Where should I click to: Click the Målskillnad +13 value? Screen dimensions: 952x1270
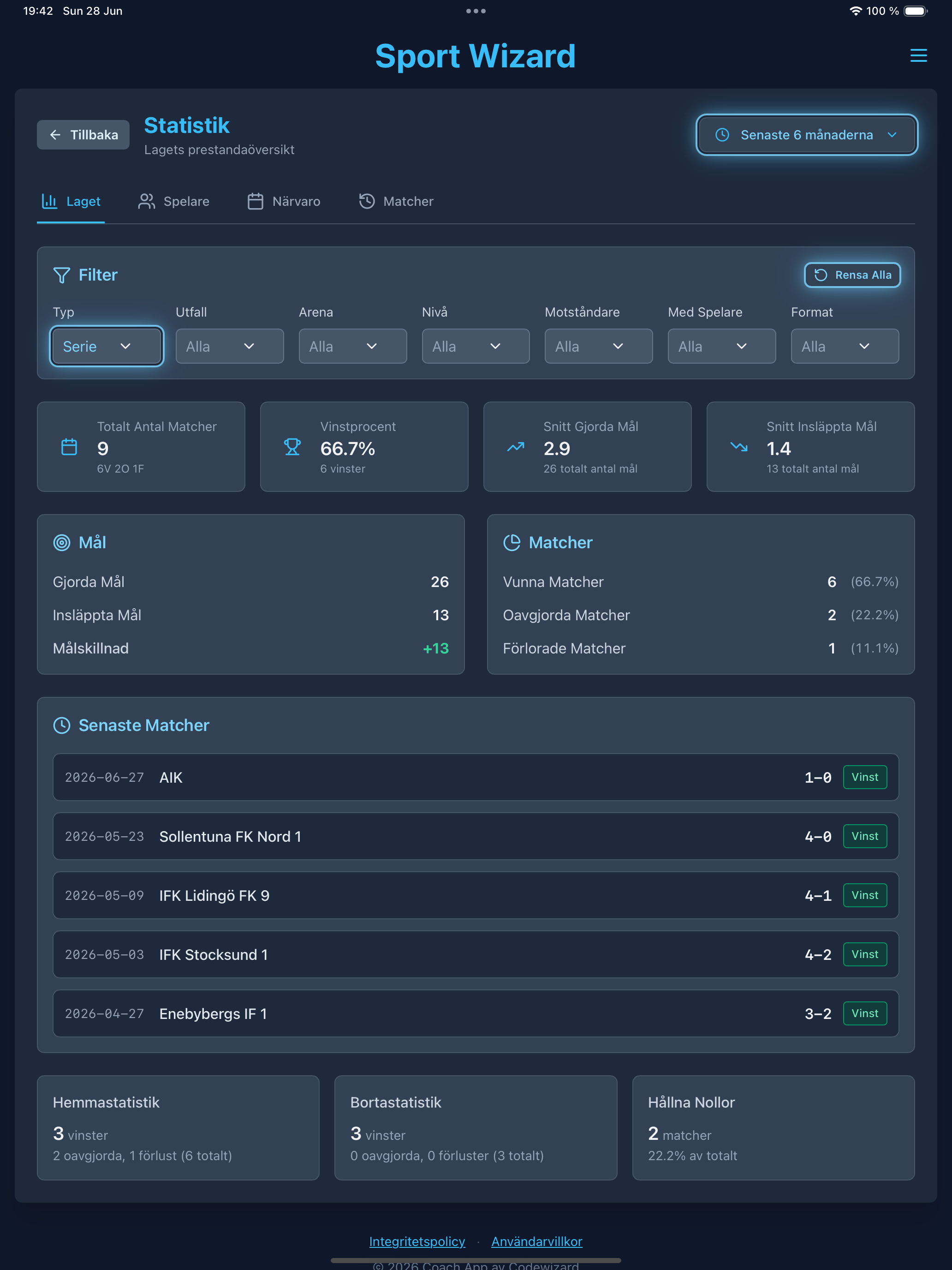tap(435, 648)
